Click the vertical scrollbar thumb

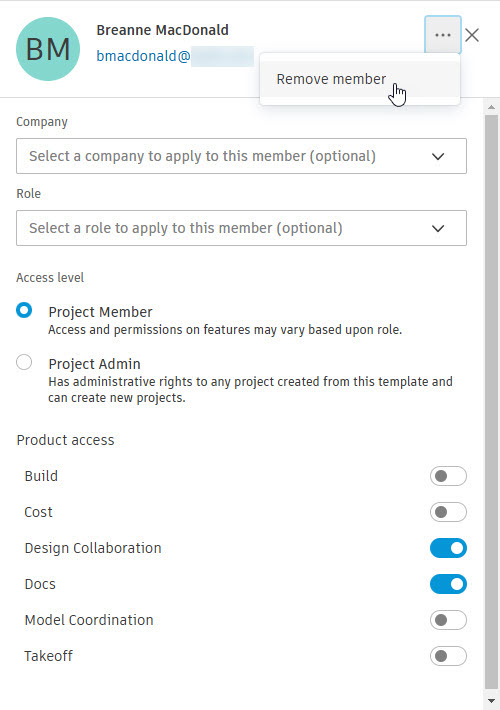[491, 401]
